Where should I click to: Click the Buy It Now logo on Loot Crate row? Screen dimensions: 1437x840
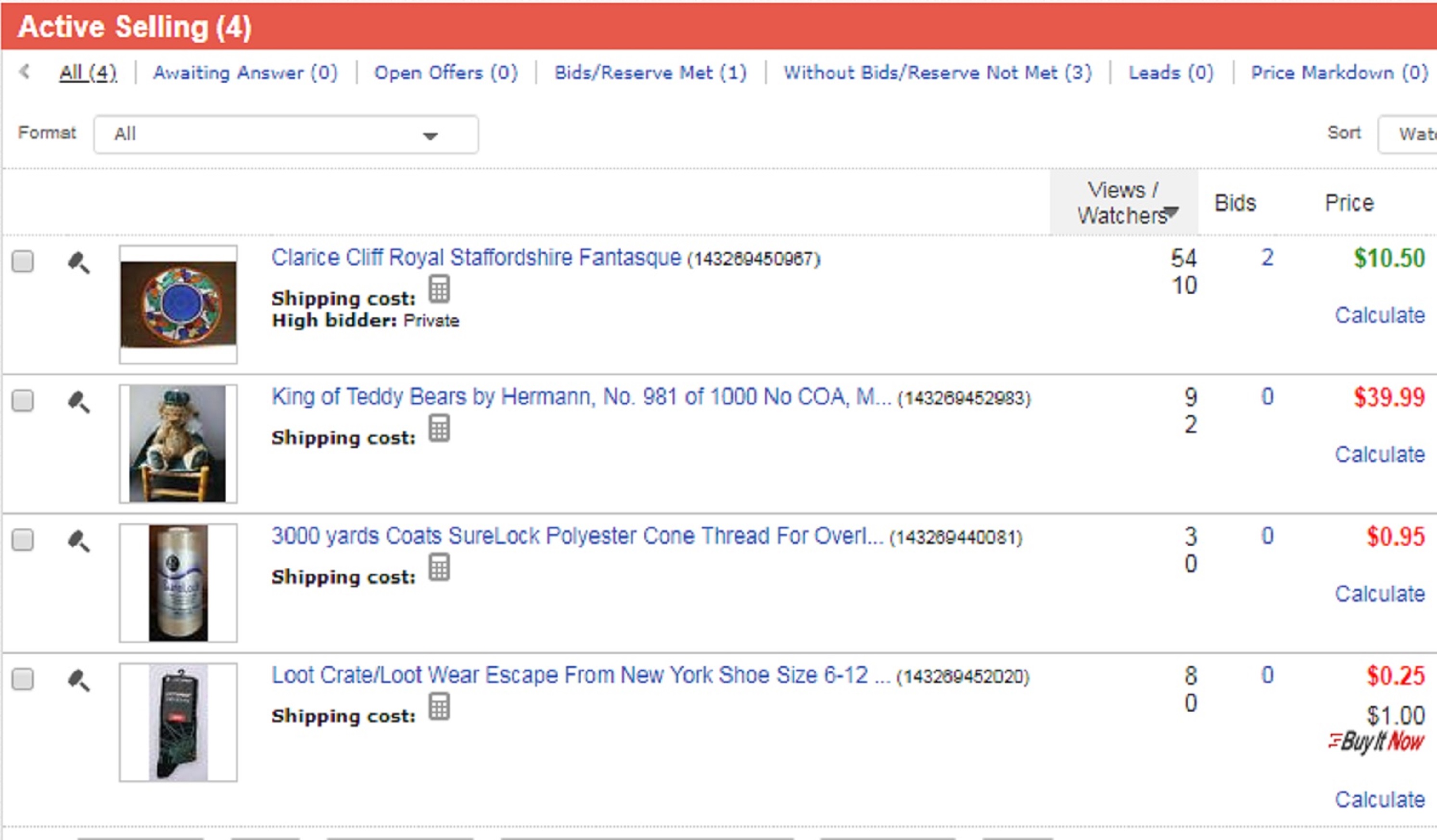click(1376, 741)
